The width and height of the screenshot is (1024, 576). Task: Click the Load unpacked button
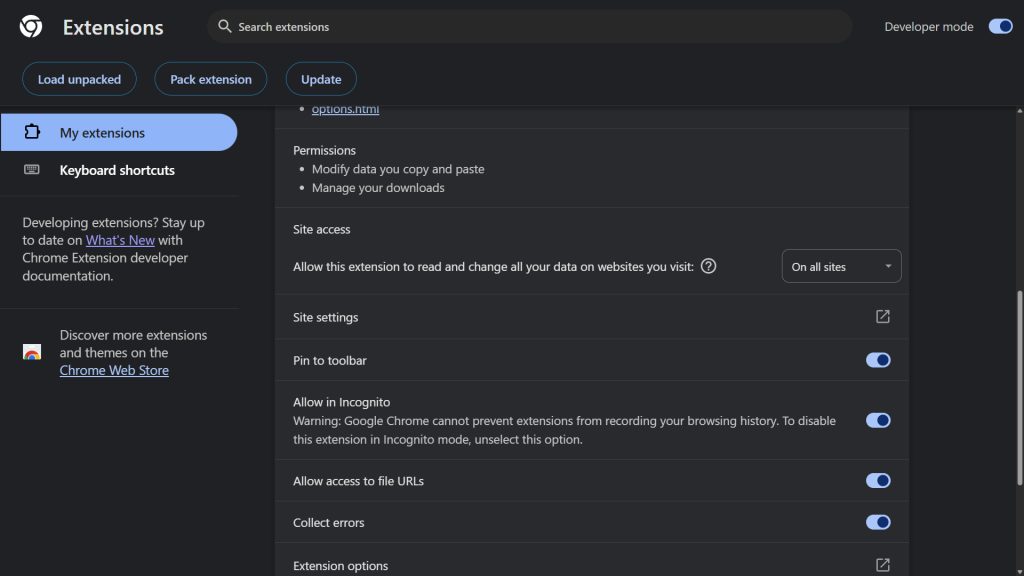(79, 78)
